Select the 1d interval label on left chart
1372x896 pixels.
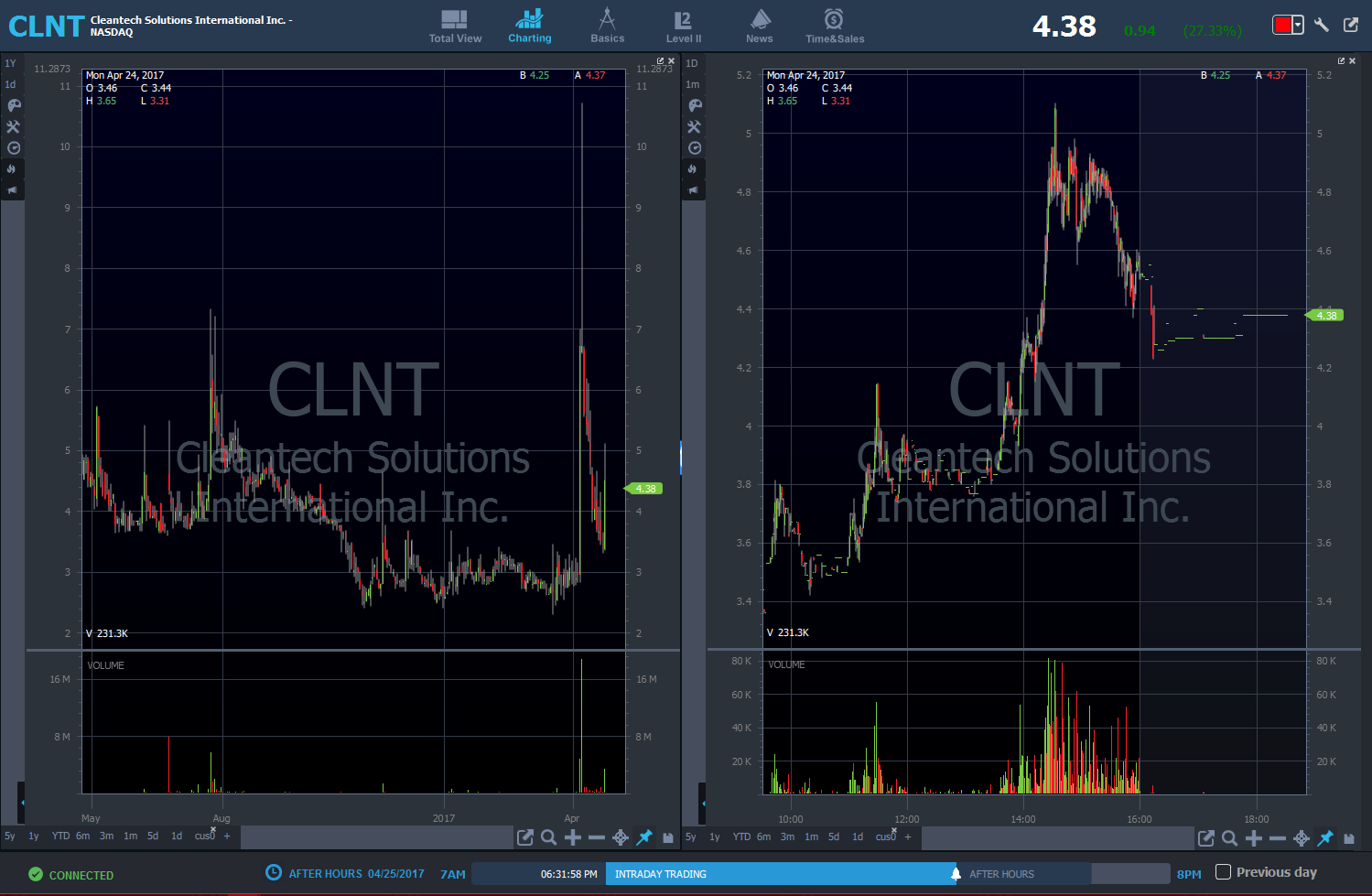click(11, 84)
